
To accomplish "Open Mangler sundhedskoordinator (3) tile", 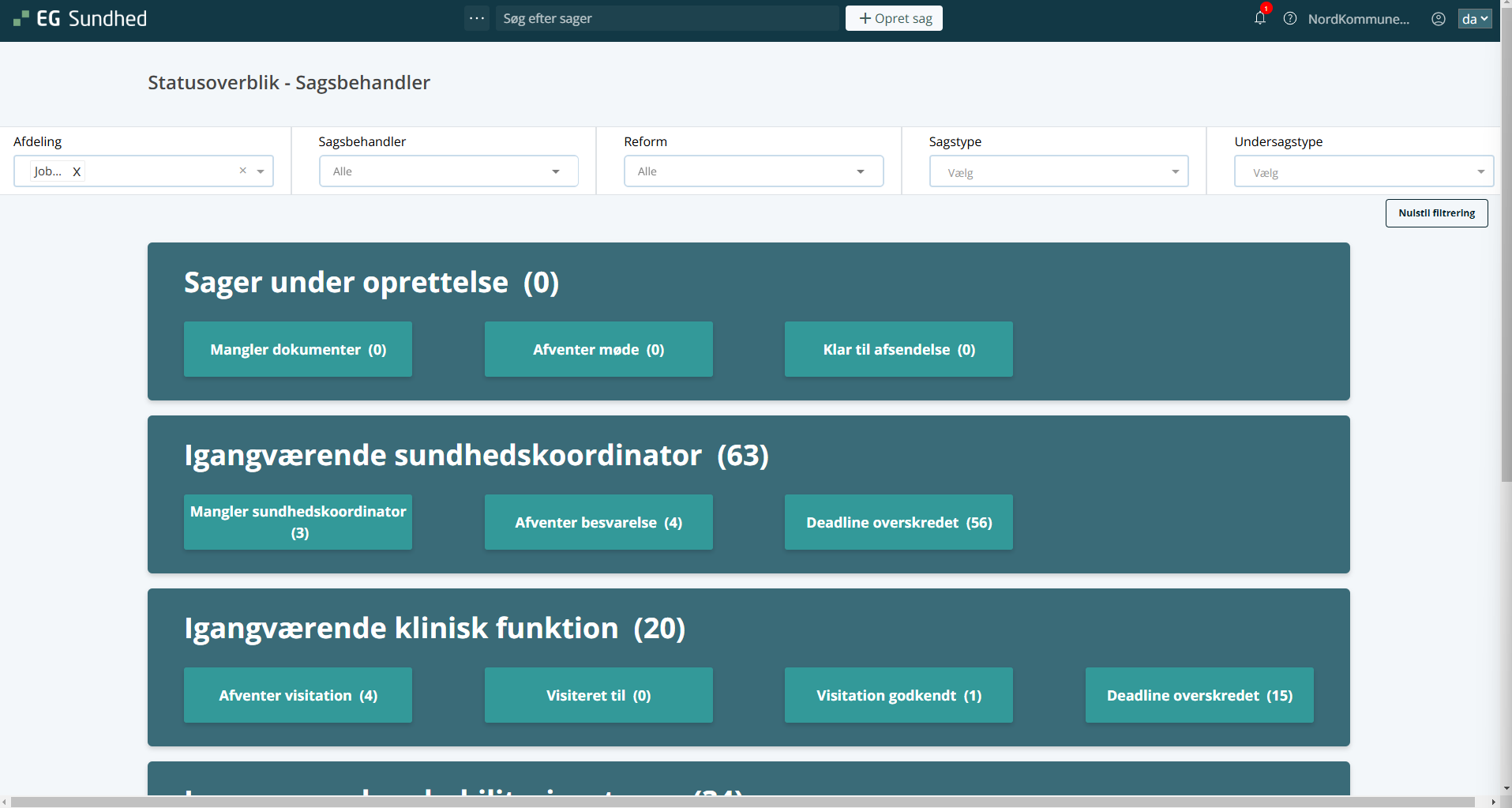I will [x=298, y=522].
